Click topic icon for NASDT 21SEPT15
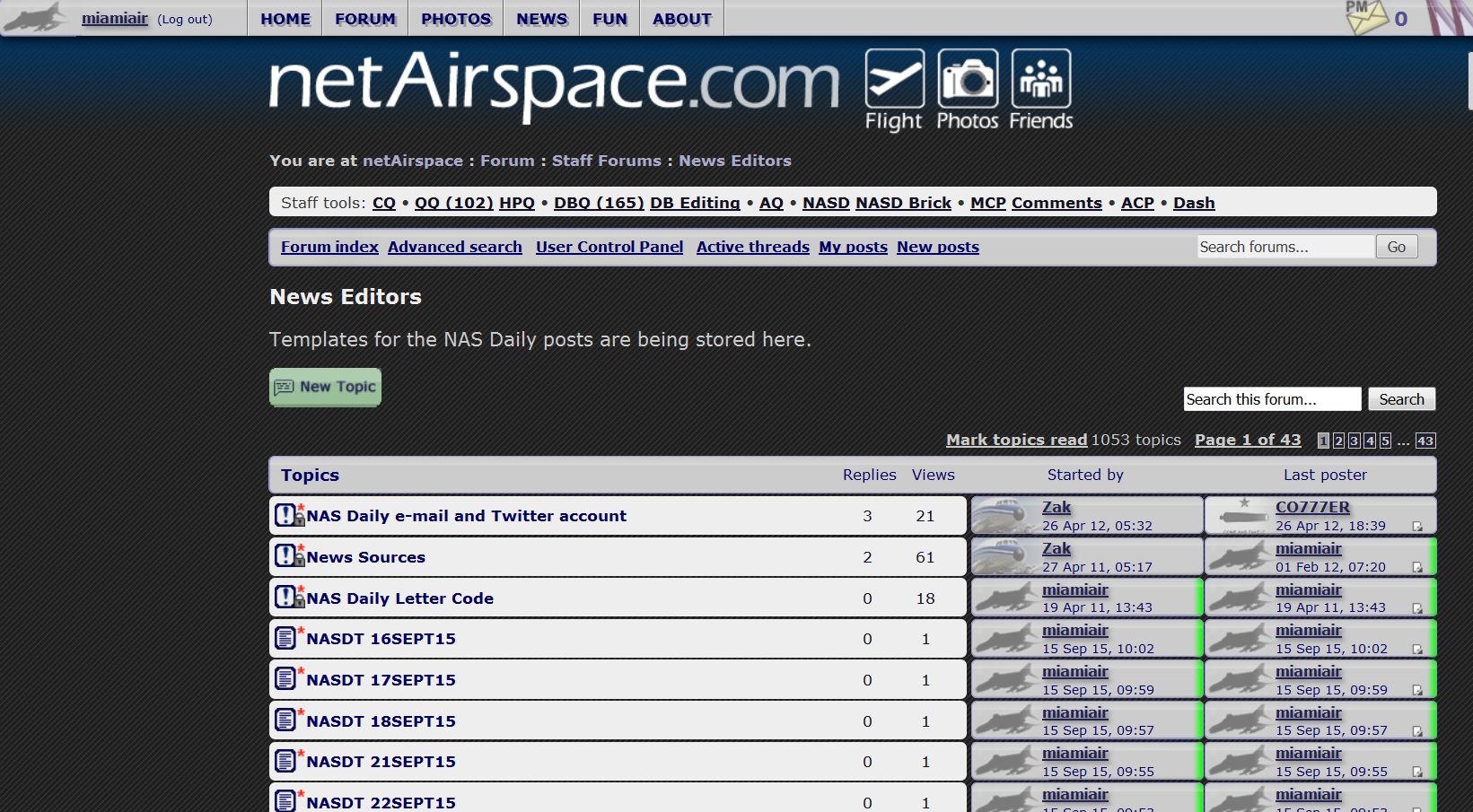 click(x=288, y=761)
